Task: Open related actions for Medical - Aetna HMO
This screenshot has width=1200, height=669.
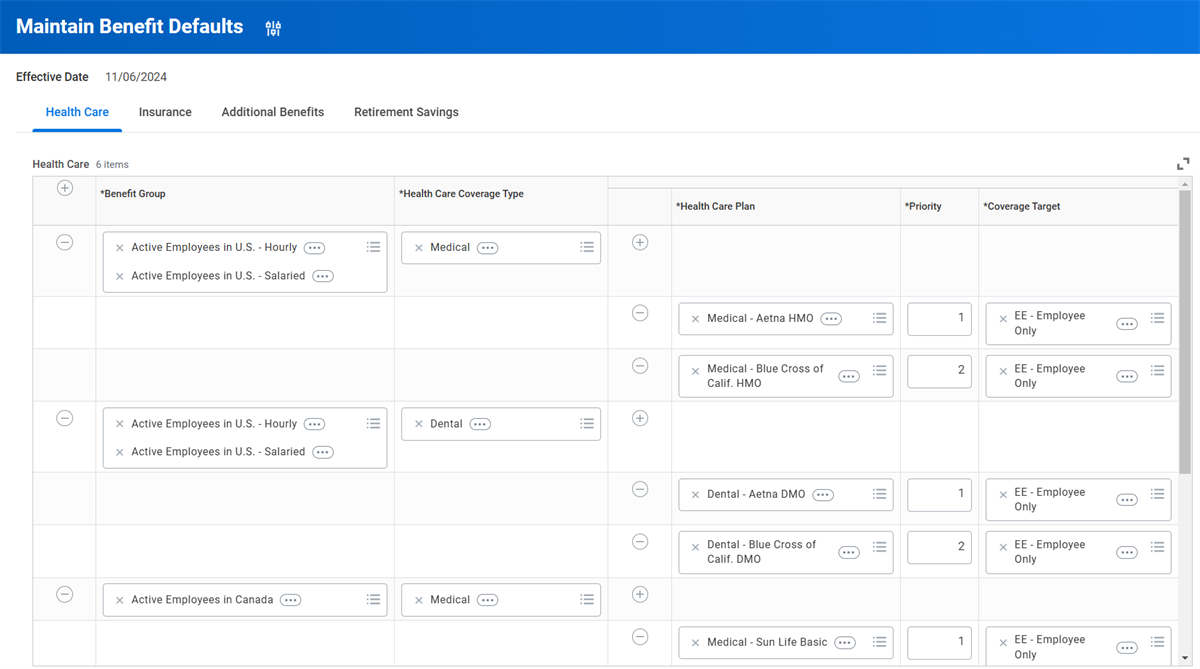Action: [831, 319]
